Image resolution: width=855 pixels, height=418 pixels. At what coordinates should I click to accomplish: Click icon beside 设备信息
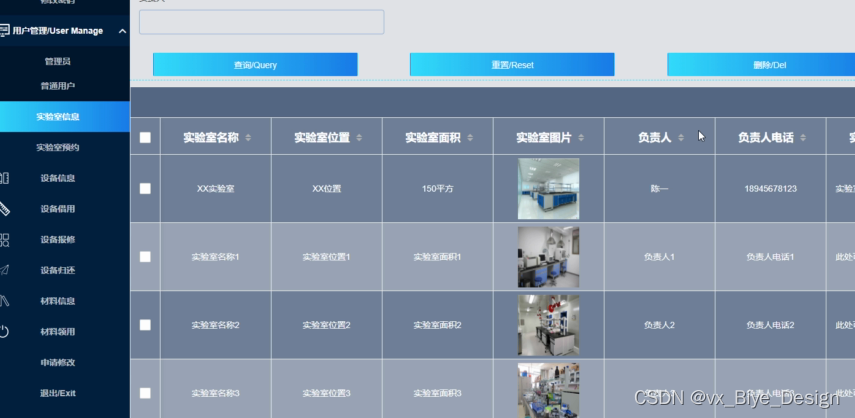click(x=4, y=178)
